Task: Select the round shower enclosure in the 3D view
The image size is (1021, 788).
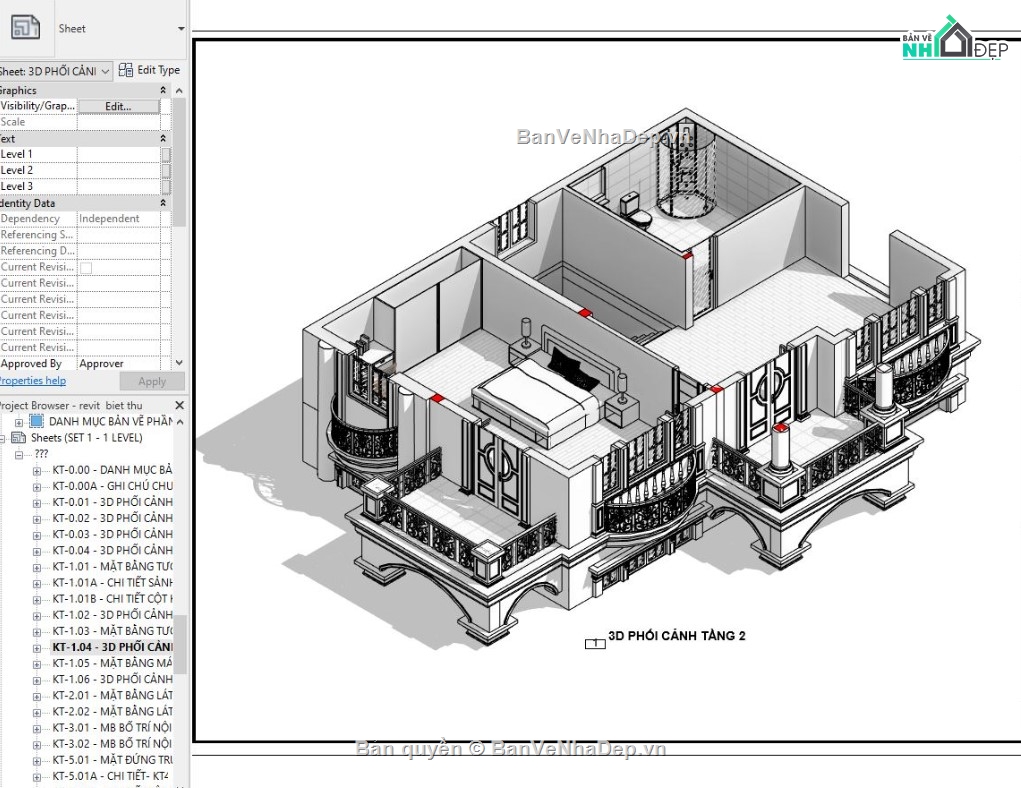Action: pos(686,171)
